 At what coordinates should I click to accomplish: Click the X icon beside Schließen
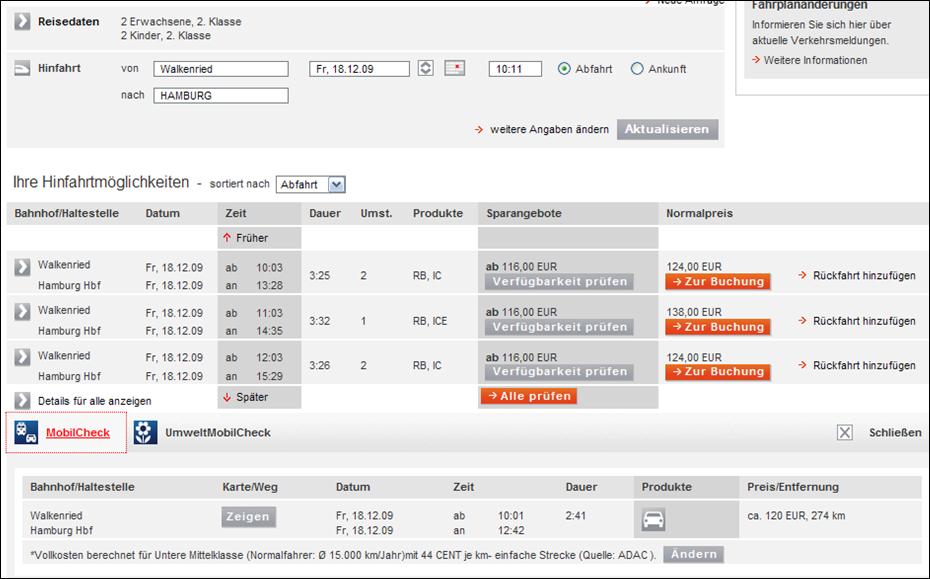point(845,433)
